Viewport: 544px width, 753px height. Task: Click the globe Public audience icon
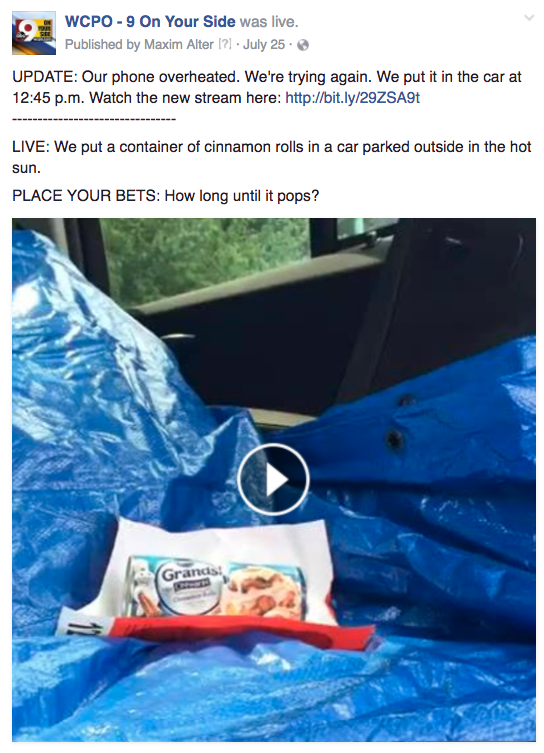click(303, 45)
